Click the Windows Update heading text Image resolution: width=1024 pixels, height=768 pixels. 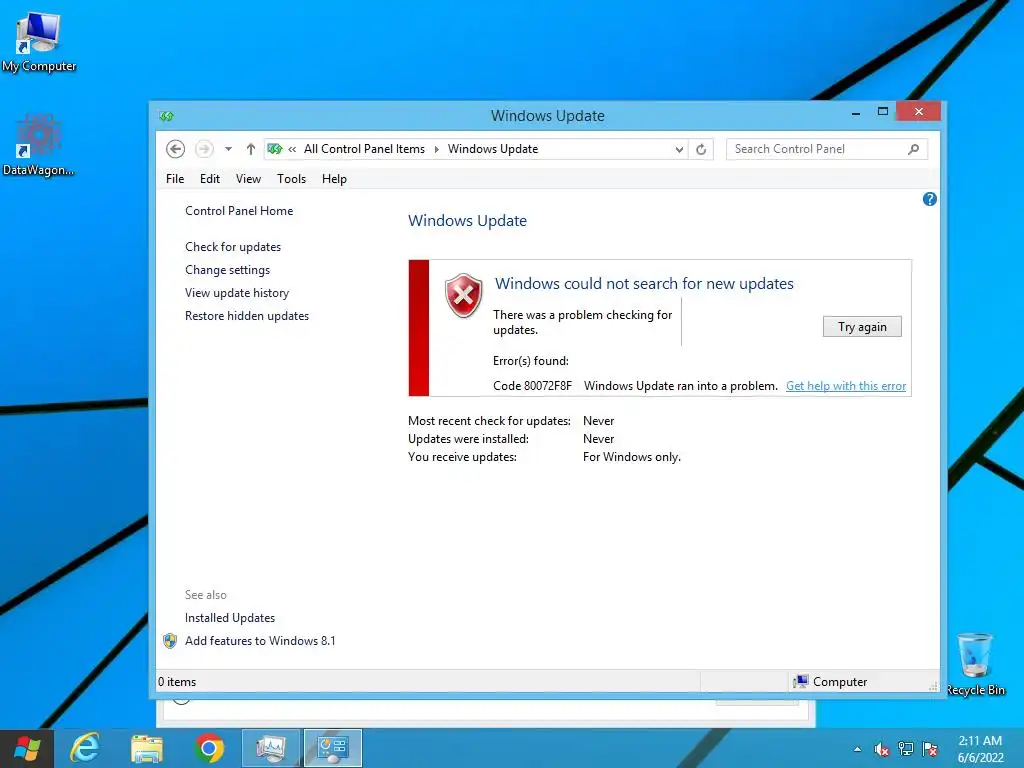pos(468,221)
